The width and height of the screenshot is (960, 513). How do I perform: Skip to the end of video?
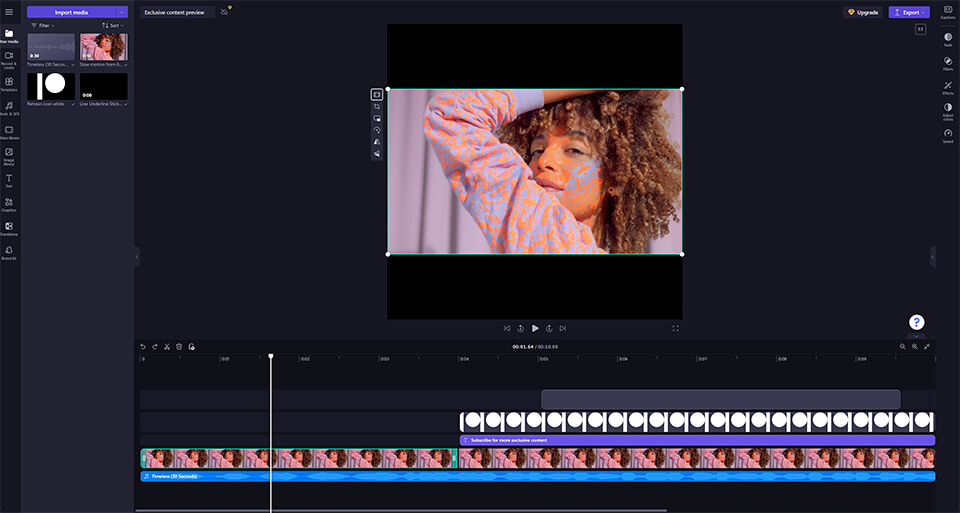[x=563, y=328]
